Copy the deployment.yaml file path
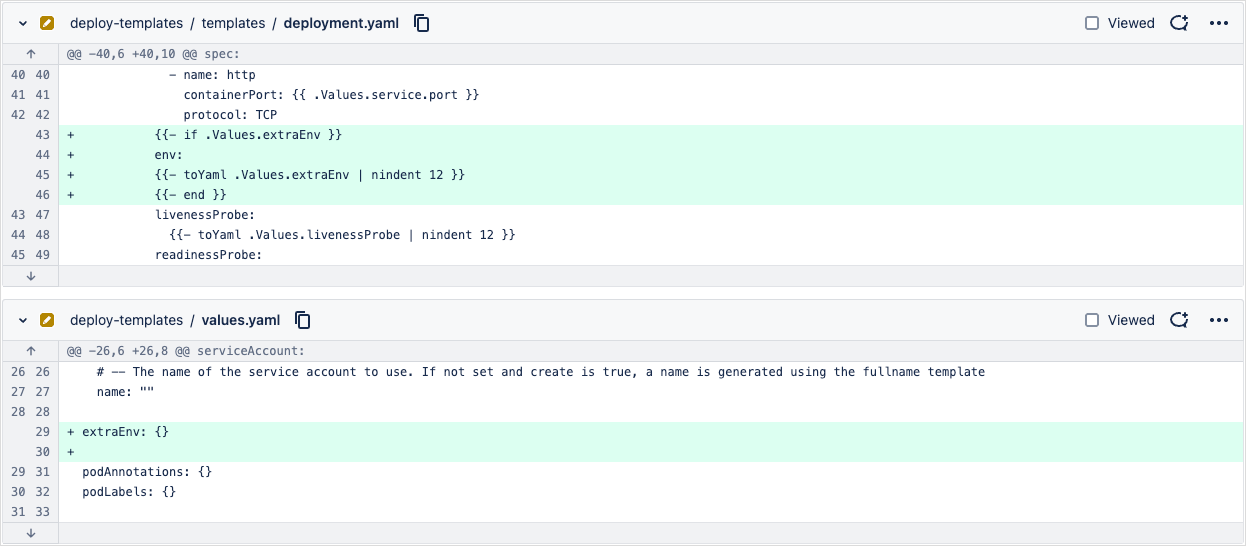Image resolution: width=1246 pixels, height=546 pixels. (422, 23)
